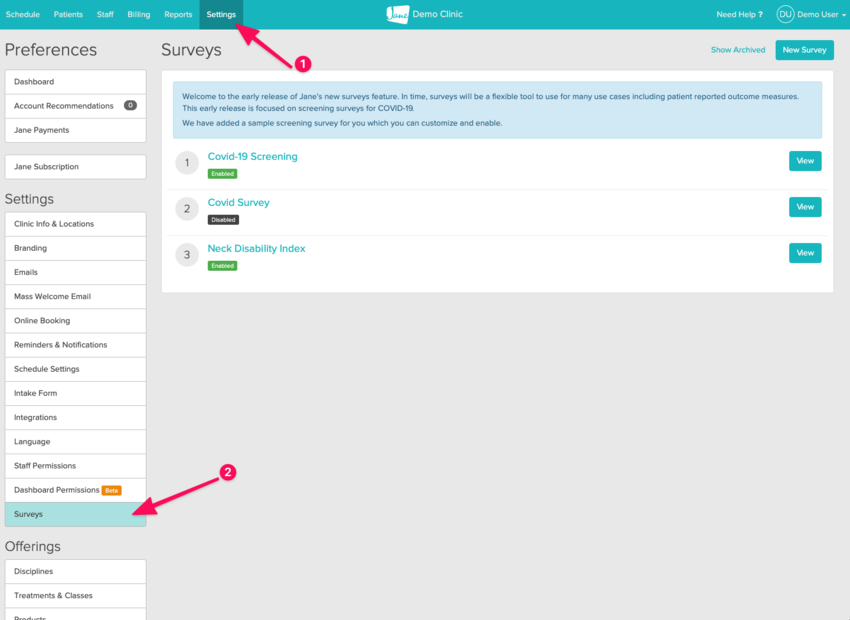
Task: View the Covid Survey
Action: 804,207
